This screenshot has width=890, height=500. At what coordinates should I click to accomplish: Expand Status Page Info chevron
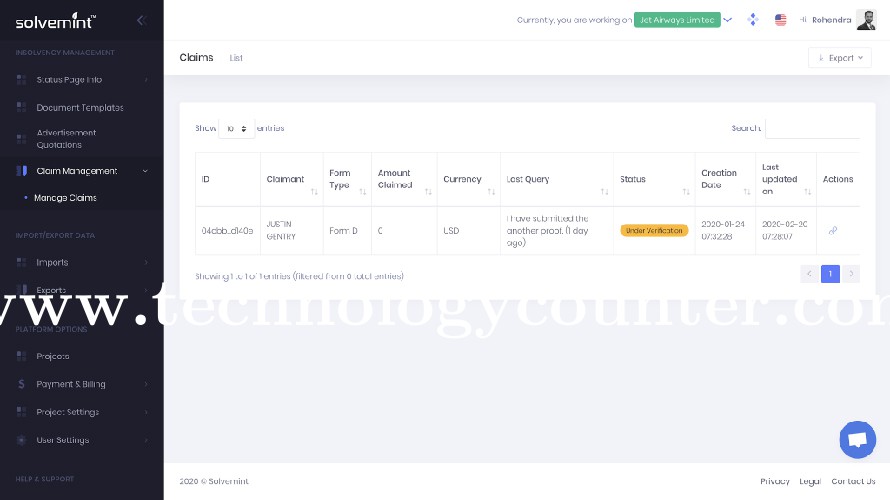[x=146, y=79]
